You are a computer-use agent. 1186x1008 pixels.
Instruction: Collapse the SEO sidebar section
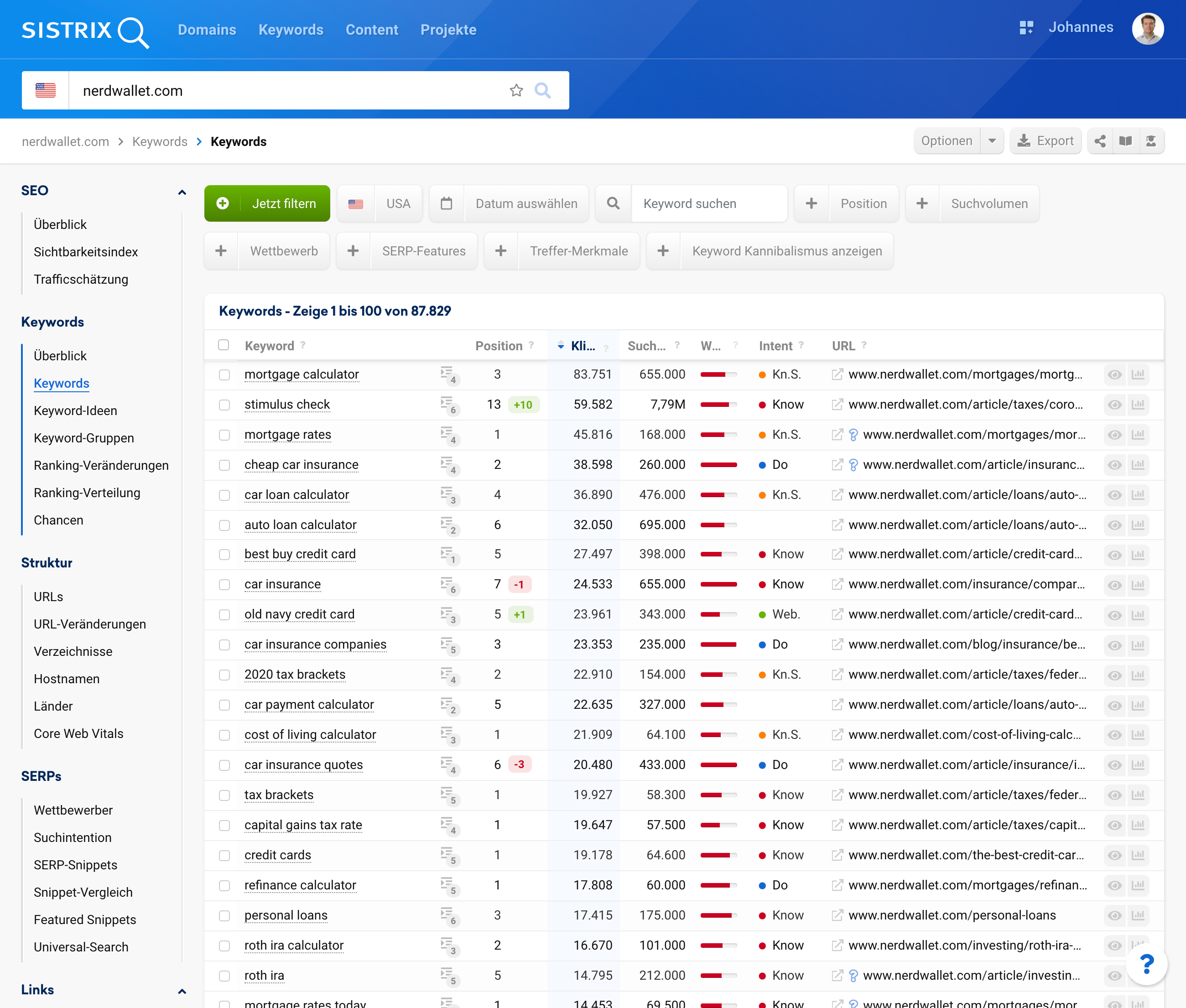(182, 192)
